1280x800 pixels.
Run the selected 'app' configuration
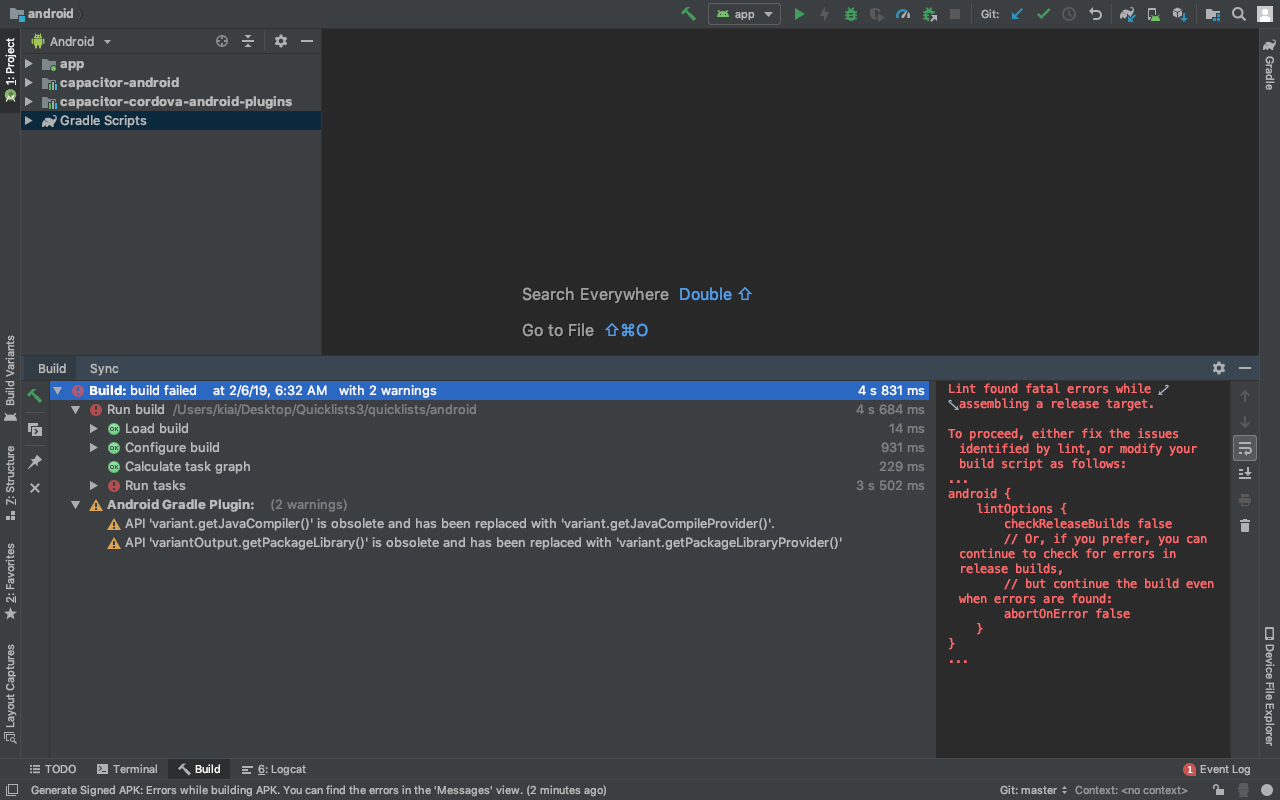click(x=797, y=14)
